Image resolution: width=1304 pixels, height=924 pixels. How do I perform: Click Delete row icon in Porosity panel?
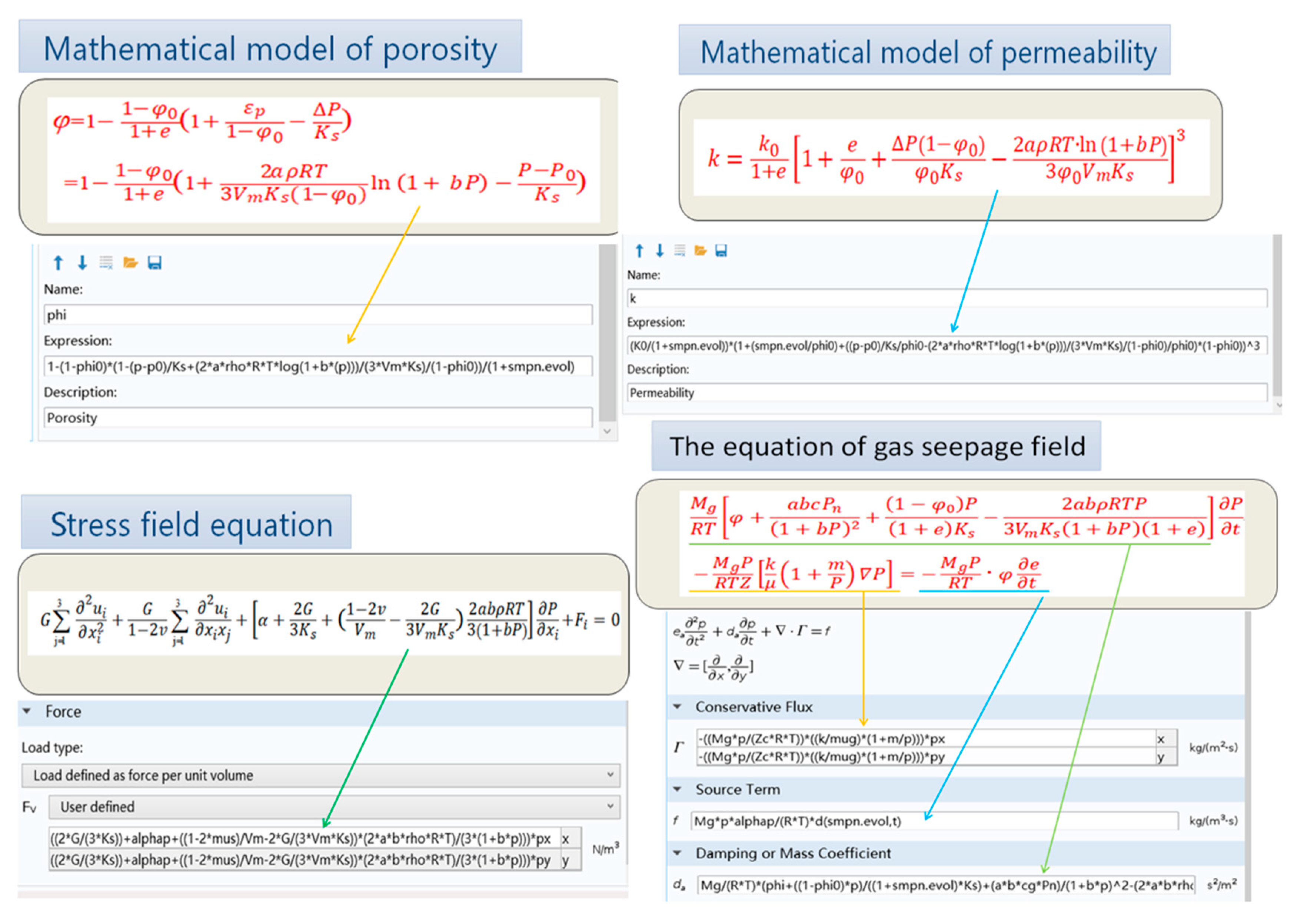point(106,262)
